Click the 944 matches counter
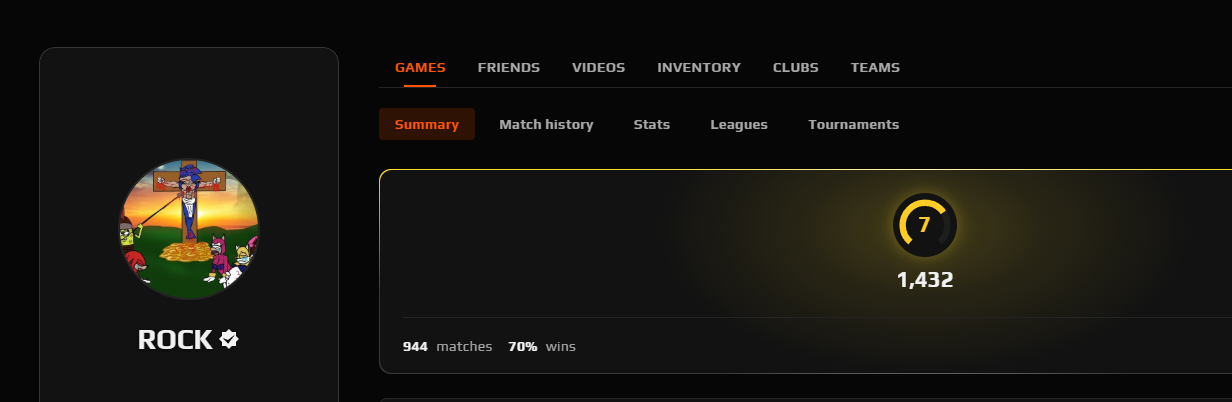The image size is (1232, 402). [x=447, y=346]
